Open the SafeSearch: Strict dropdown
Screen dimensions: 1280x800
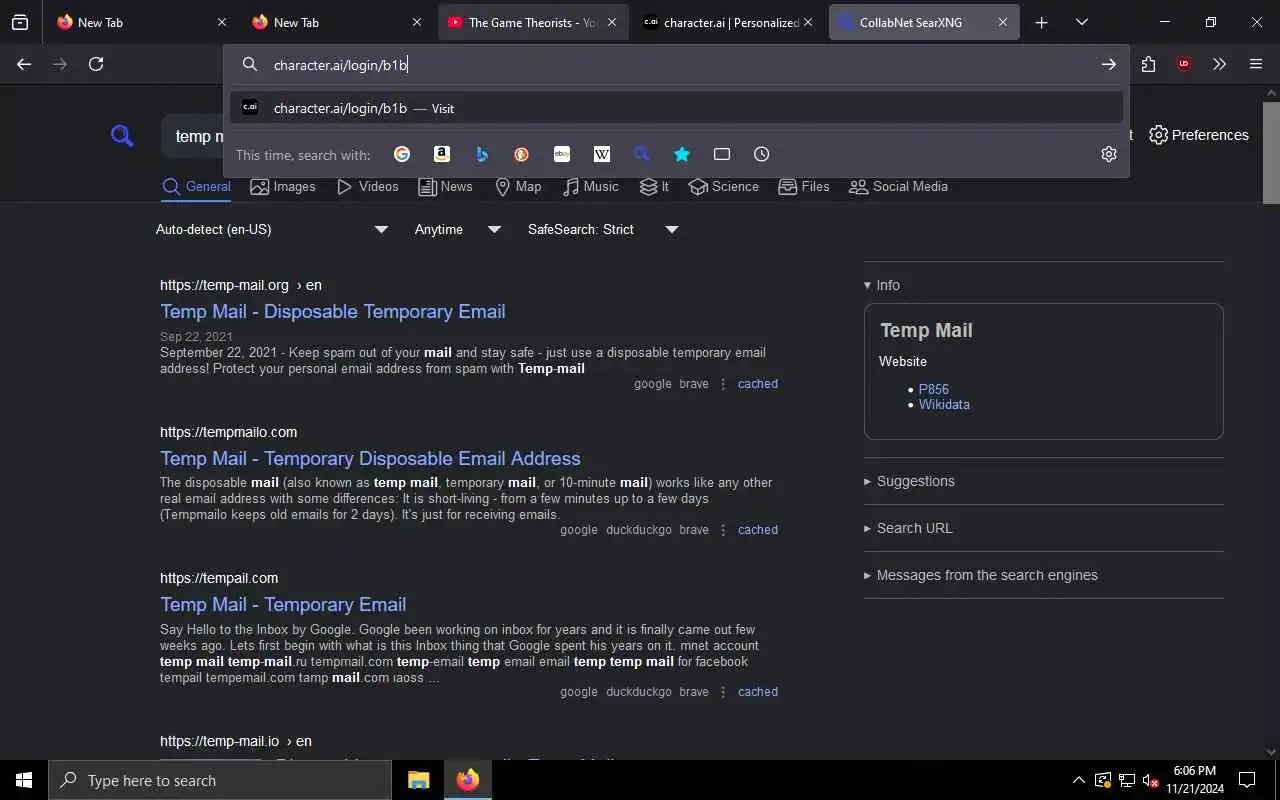602,229
